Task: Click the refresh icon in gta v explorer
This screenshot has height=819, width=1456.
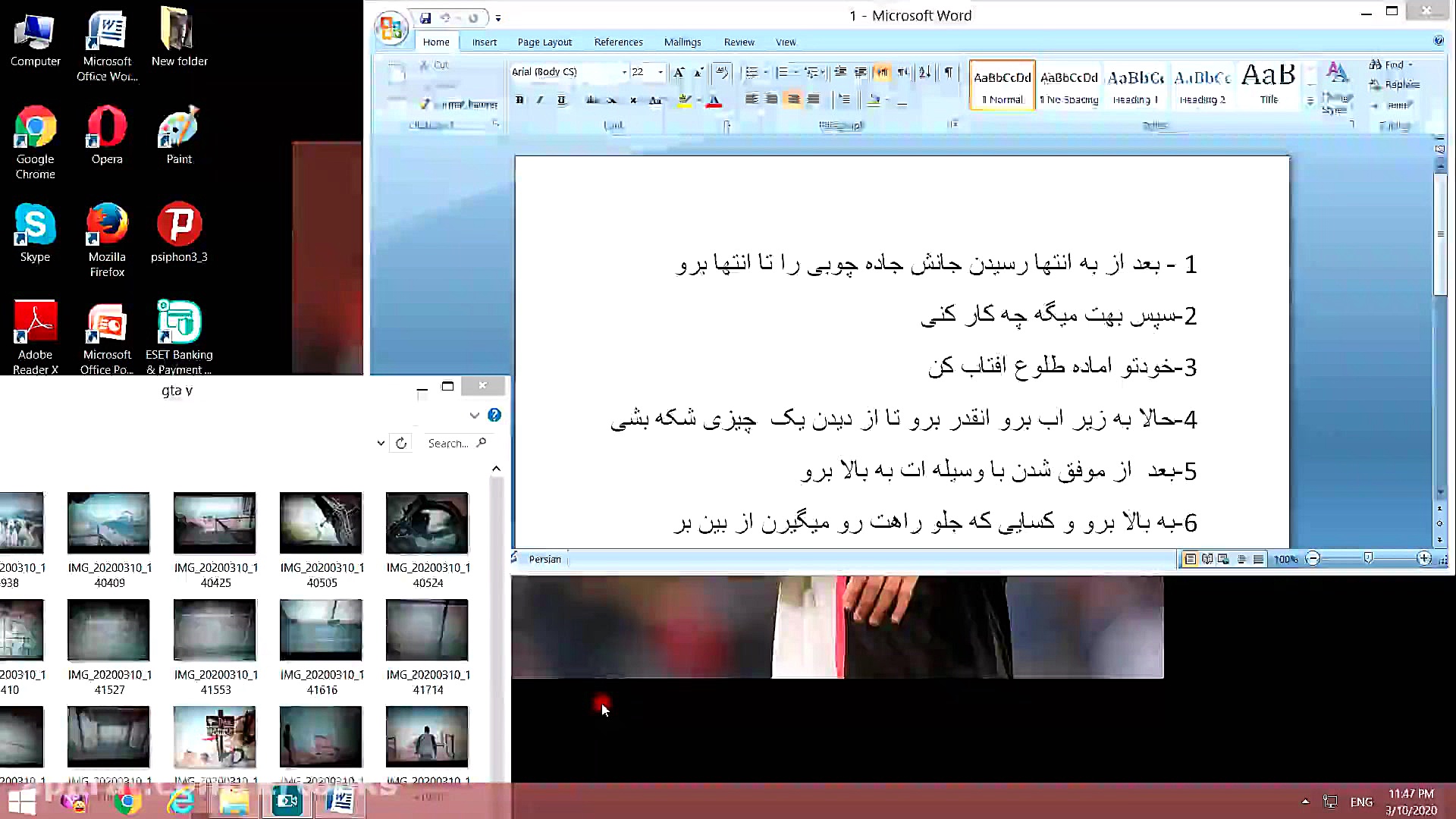Action: click(x=401, y=443)
